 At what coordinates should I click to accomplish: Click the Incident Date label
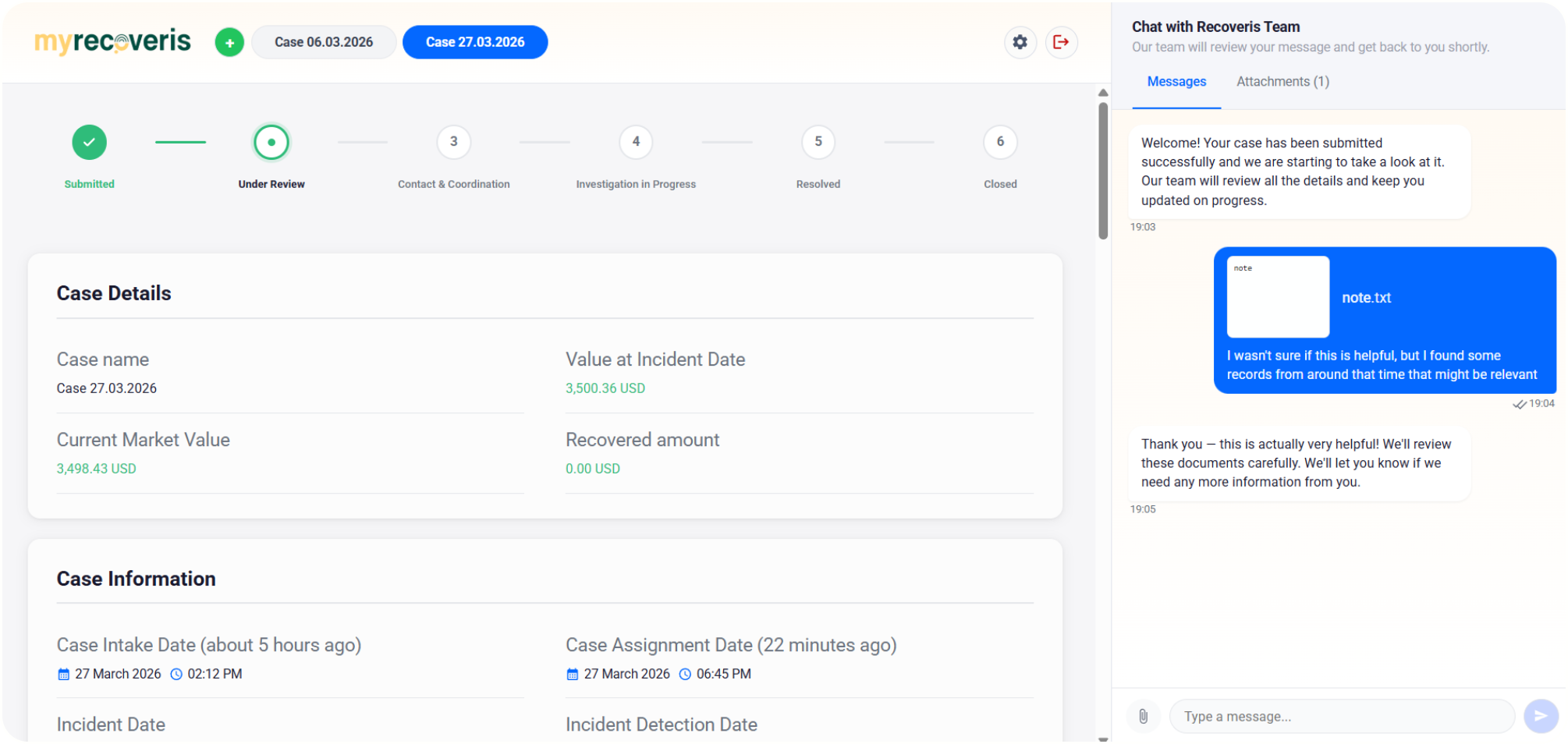point(111,725)
